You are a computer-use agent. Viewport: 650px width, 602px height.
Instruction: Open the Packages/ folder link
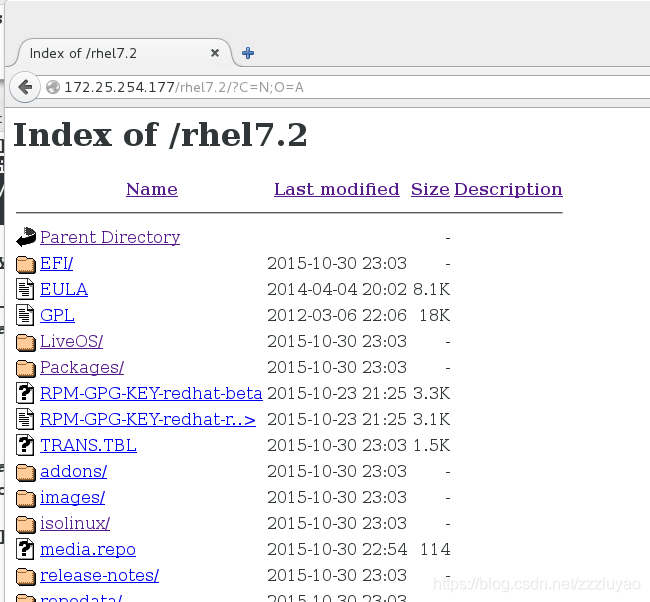(82, 367)
